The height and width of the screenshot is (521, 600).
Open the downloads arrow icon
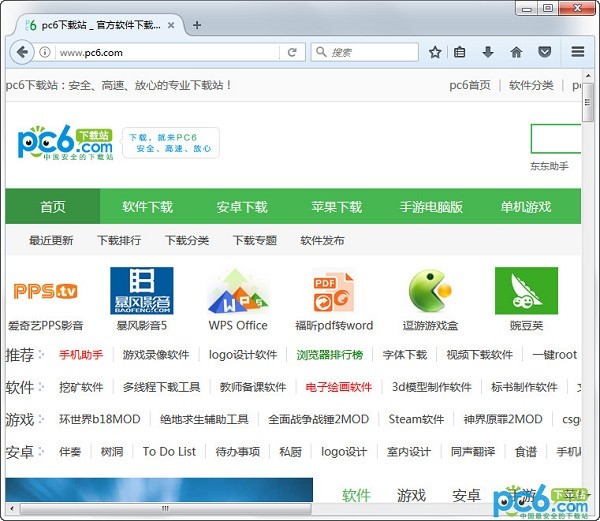point(488,52)
